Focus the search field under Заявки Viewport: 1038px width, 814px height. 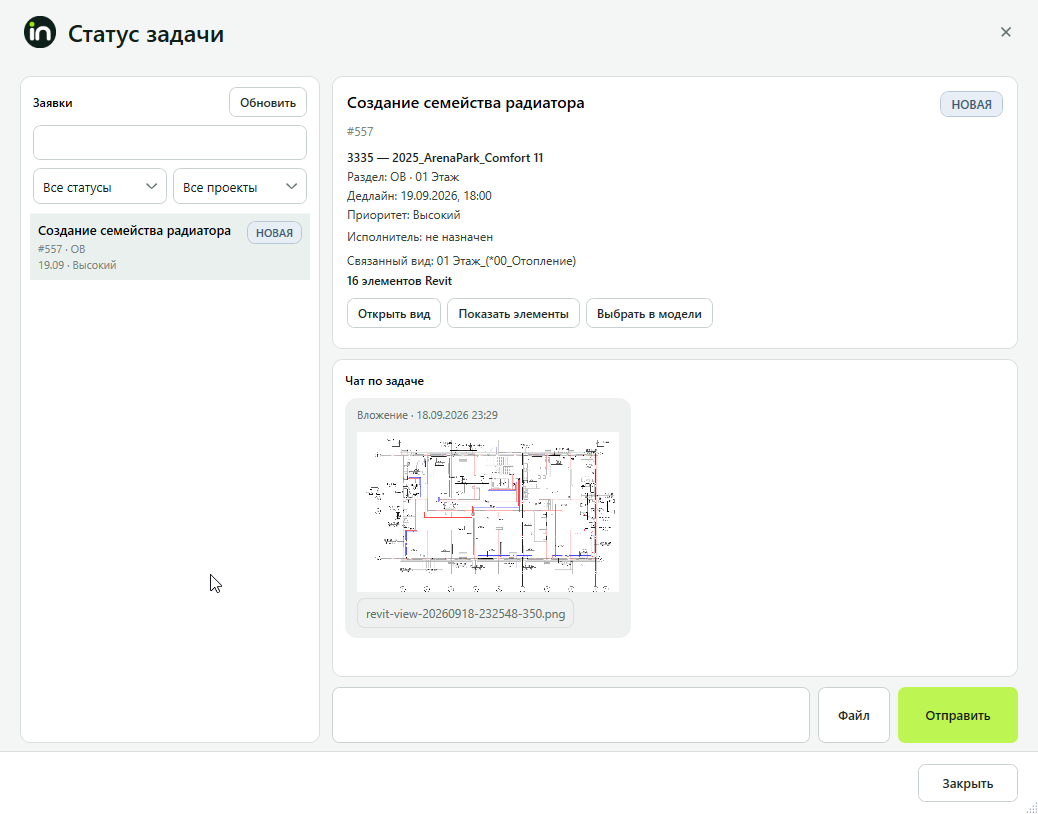tap(170, 142)
